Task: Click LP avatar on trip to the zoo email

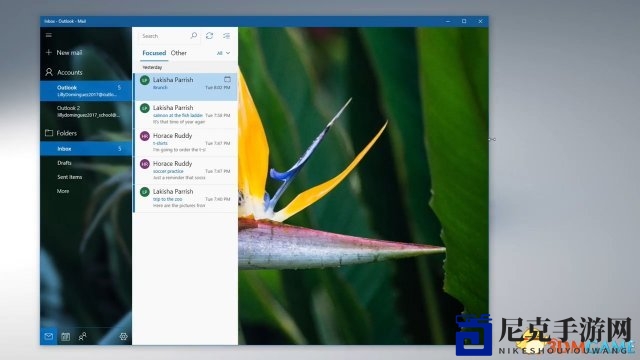Action: coord(144,192)
